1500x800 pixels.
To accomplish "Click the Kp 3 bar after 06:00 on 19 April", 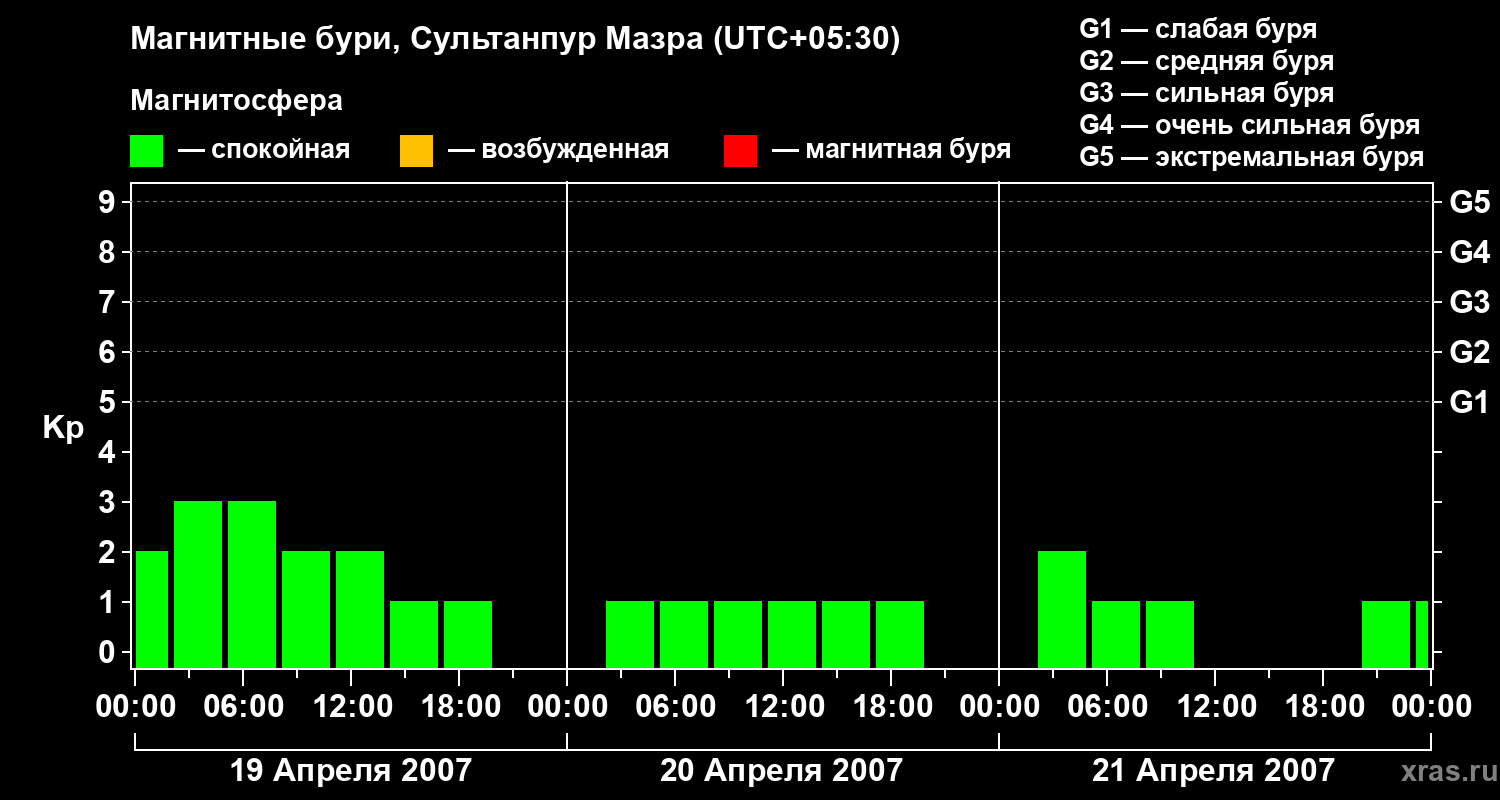I will [252, 584].
